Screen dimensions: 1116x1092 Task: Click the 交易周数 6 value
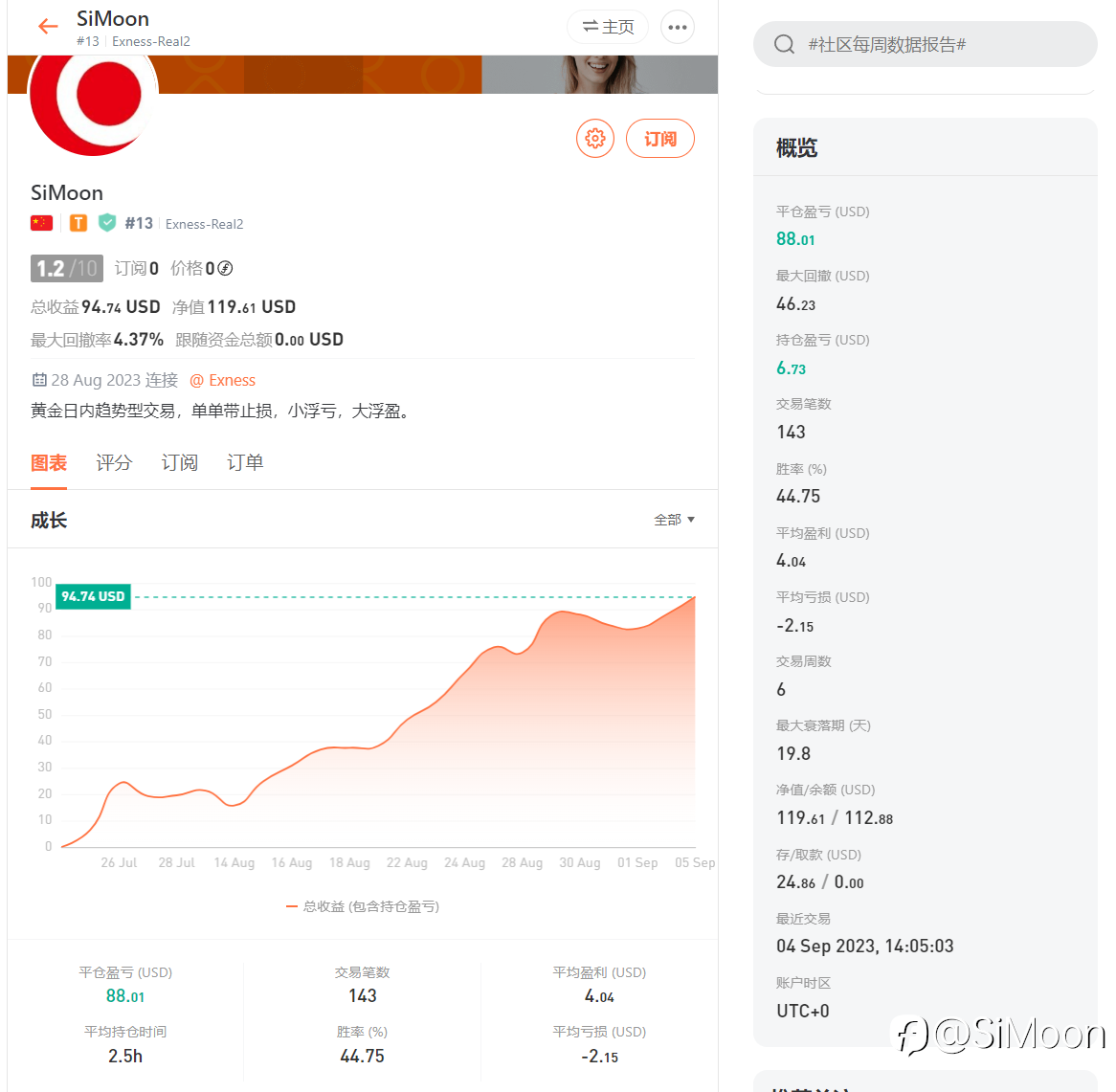pyautogui.click(x=781, y=689)
